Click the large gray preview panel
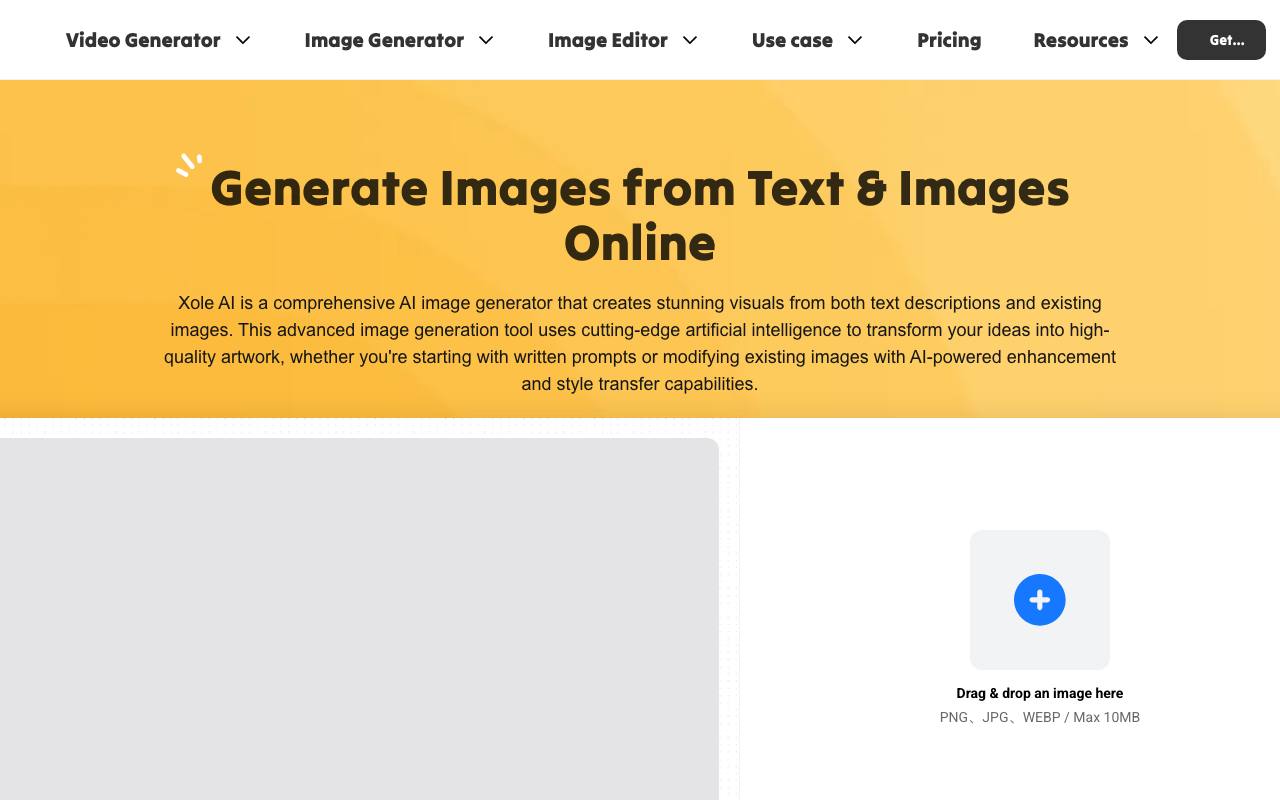Image resolution: width=1280 pixels, height=800 pixels. tap(359, 619)
